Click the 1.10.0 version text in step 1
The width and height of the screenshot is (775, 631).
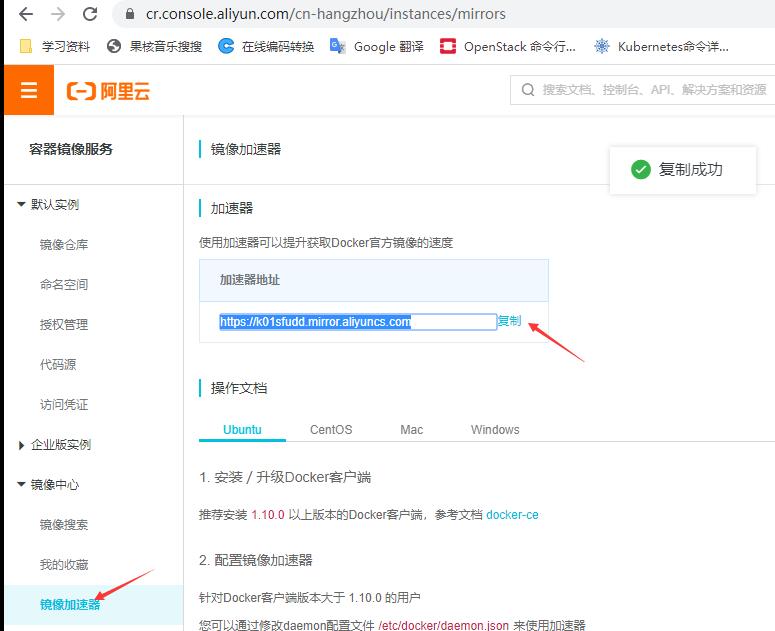click(268, 515)
